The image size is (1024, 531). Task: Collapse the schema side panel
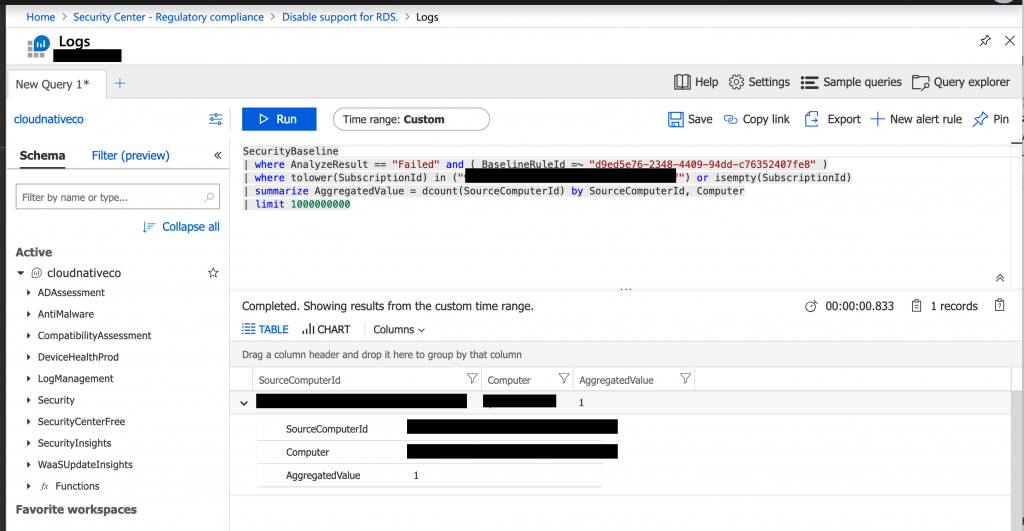click(x=217, y=155)
